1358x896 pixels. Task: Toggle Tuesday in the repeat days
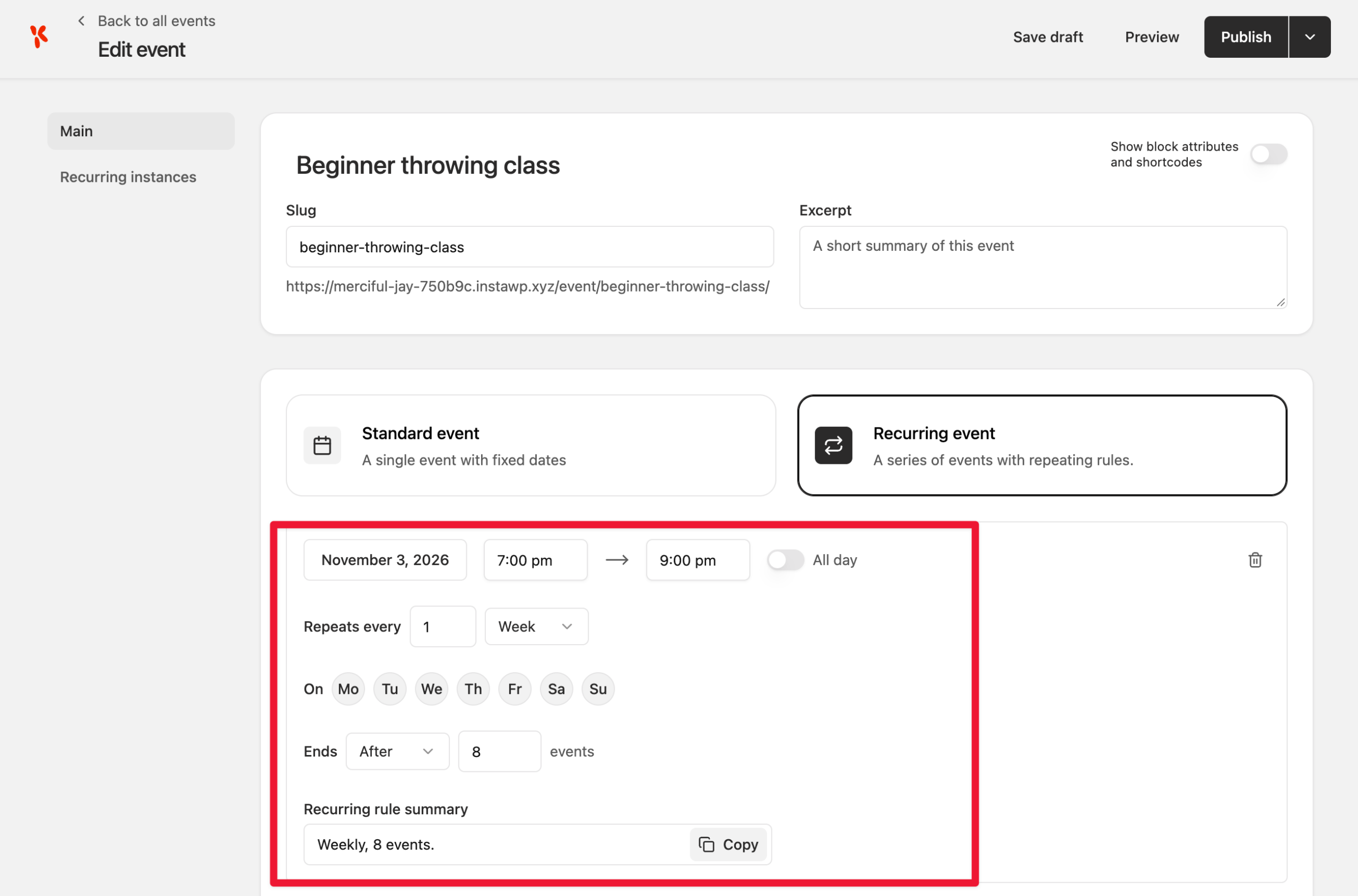(390, 689)
